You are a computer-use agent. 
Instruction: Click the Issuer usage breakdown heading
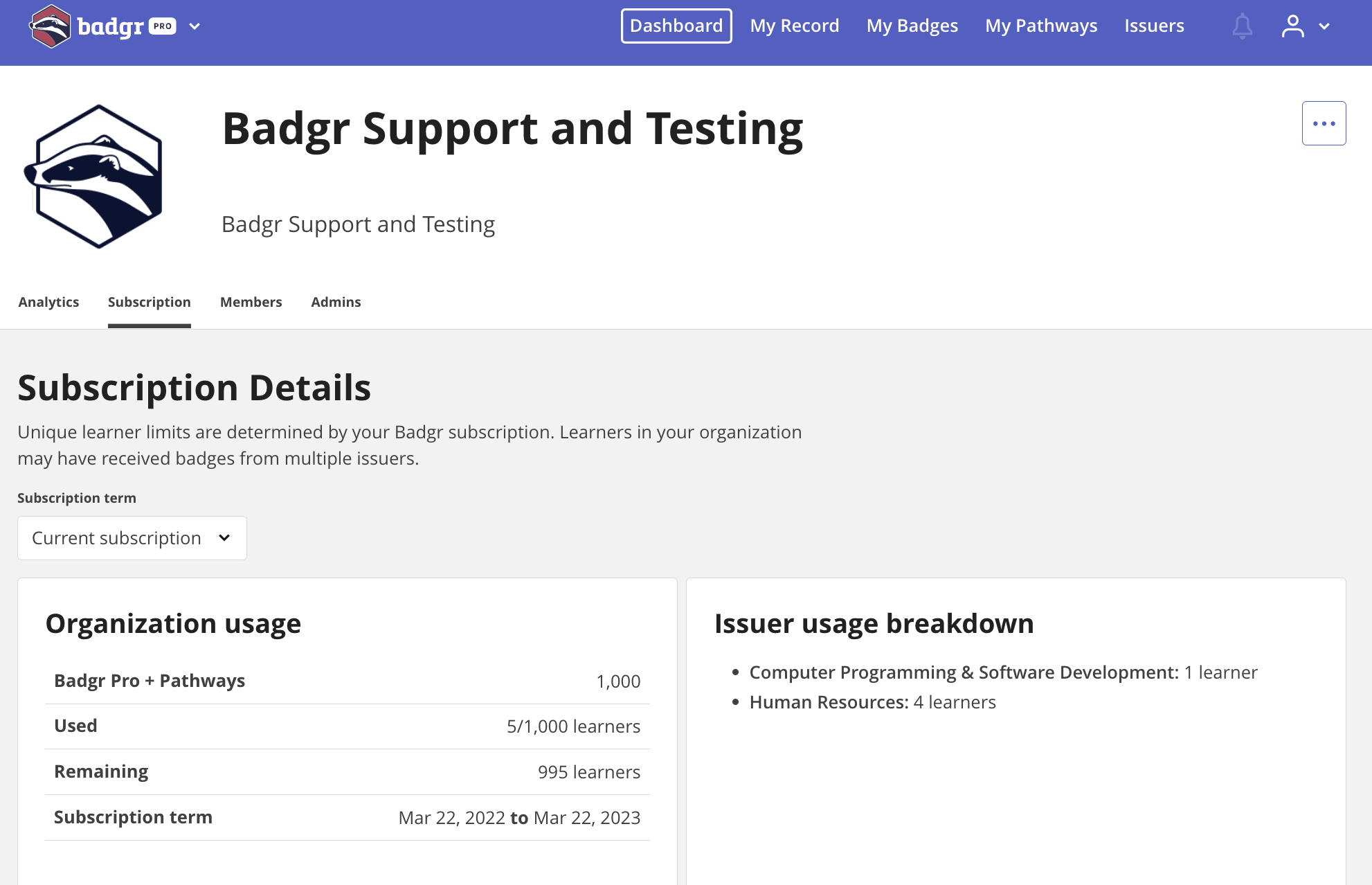click(874, 623)
